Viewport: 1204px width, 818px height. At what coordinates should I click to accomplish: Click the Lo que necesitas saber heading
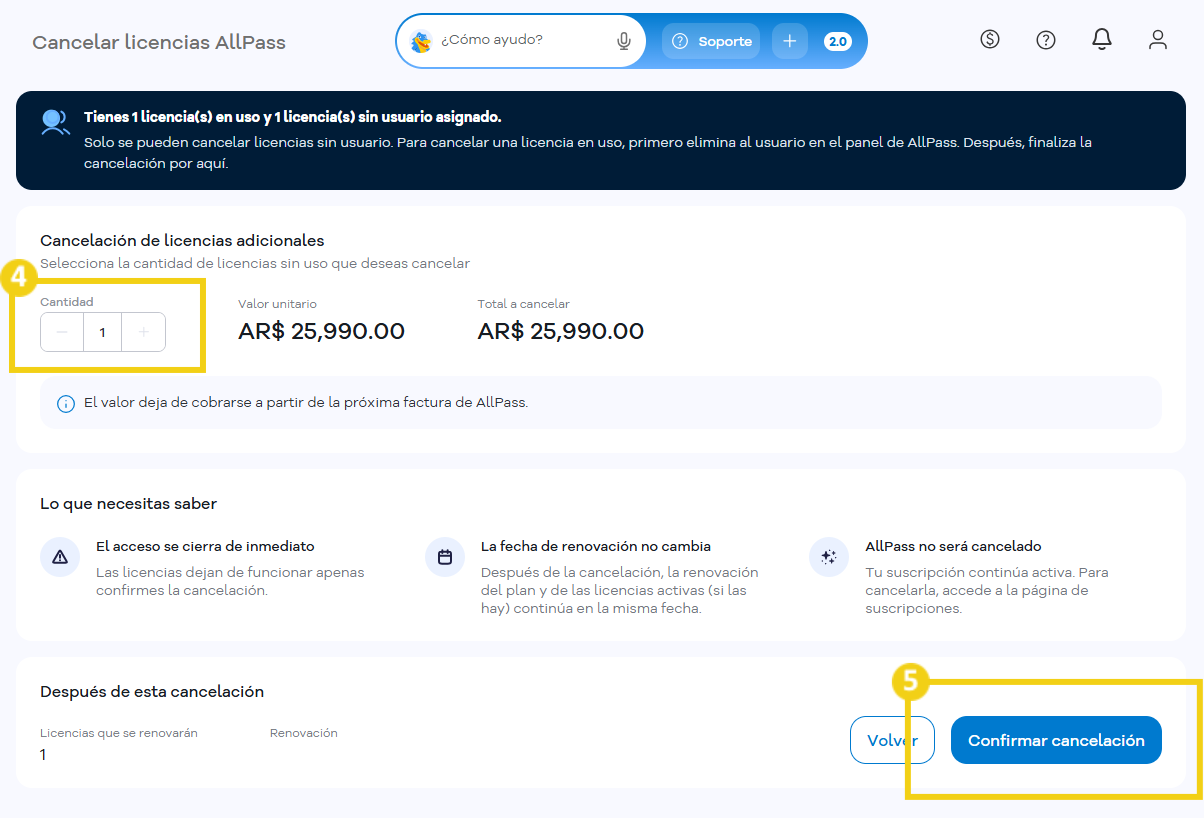(128, 504)
